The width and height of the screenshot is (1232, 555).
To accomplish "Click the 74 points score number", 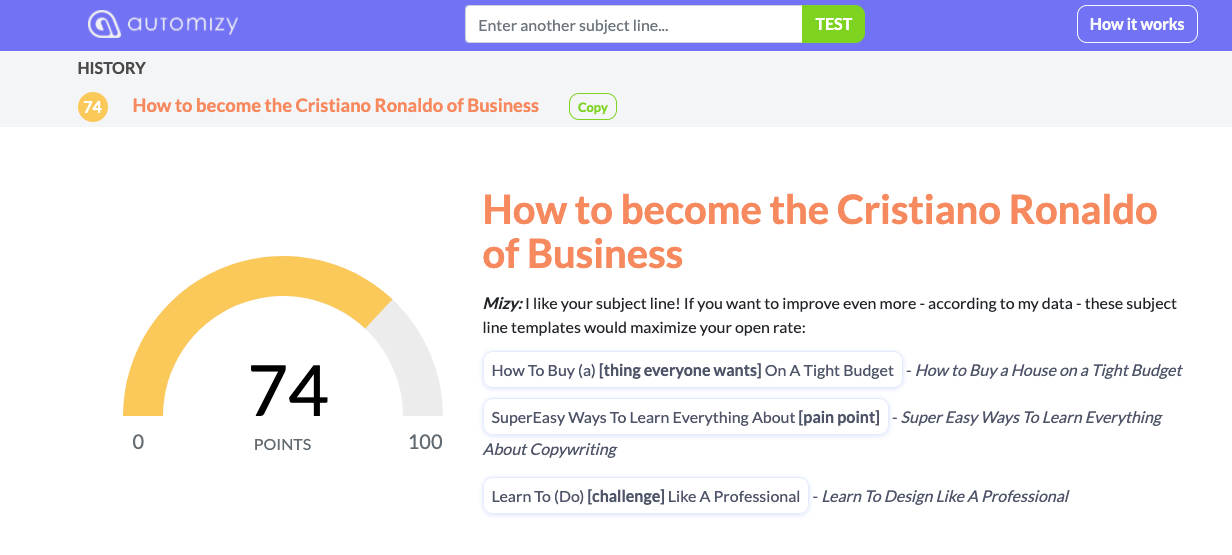I will click(288, 391).
